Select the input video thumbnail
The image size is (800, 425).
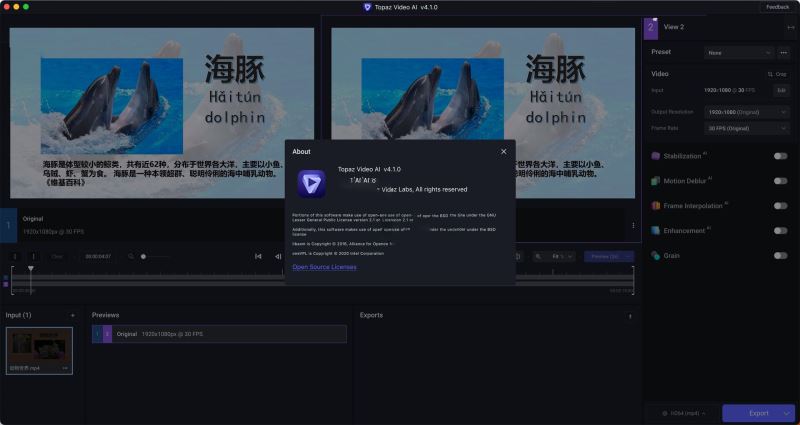39,348
